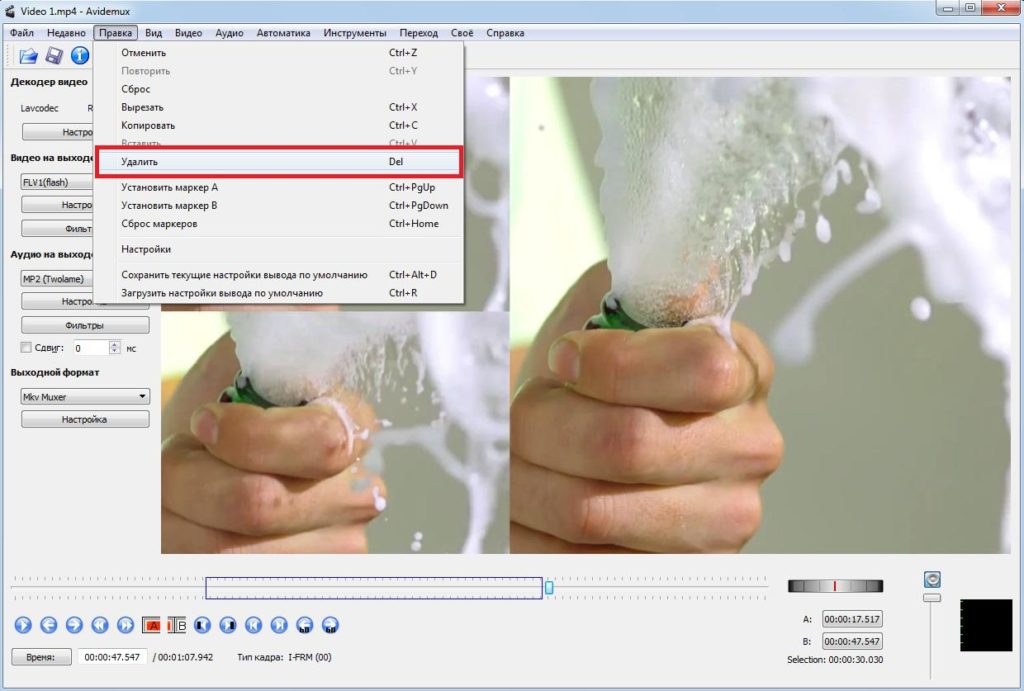
Task: Click the marker B time button 00:00:47.547
Action: 852,641
